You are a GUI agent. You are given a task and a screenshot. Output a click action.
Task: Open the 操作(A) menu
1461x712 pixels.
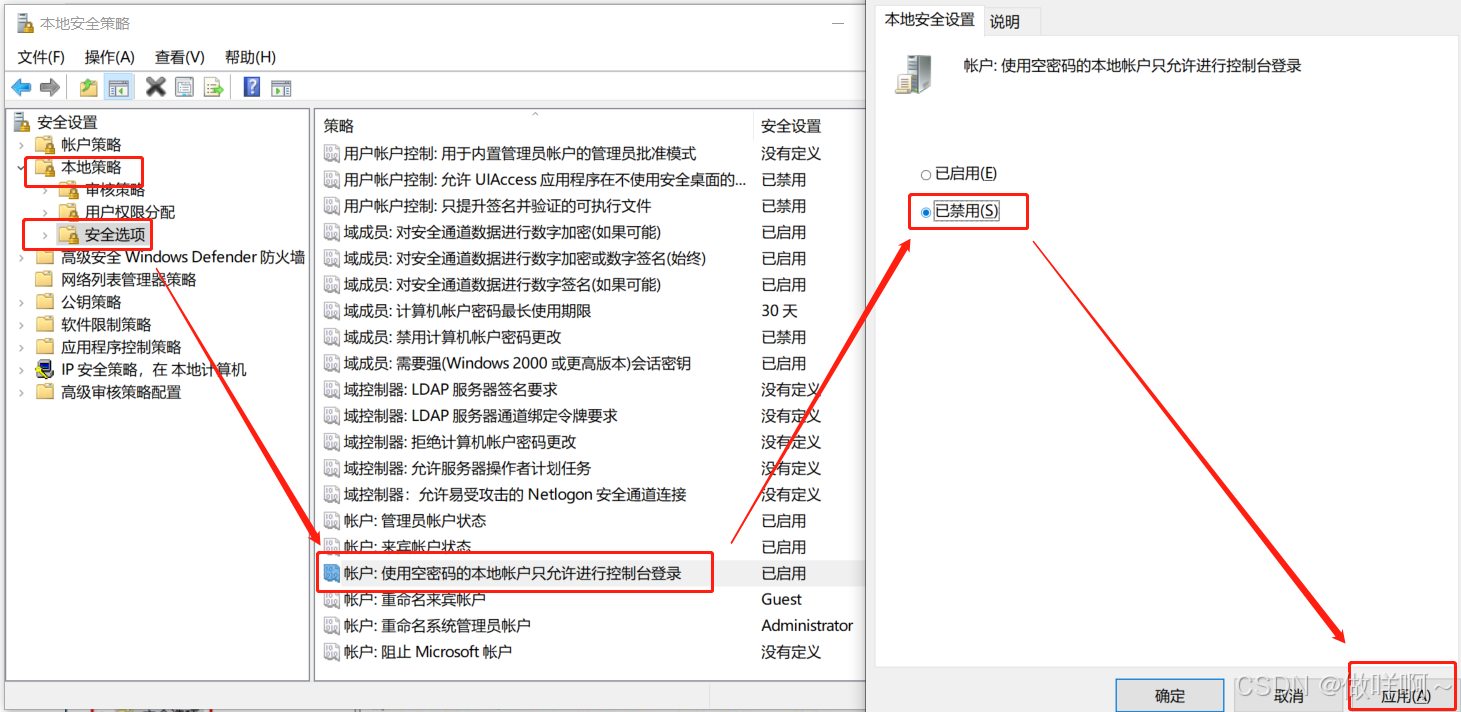pyautogui.click(x=110, y=57)
